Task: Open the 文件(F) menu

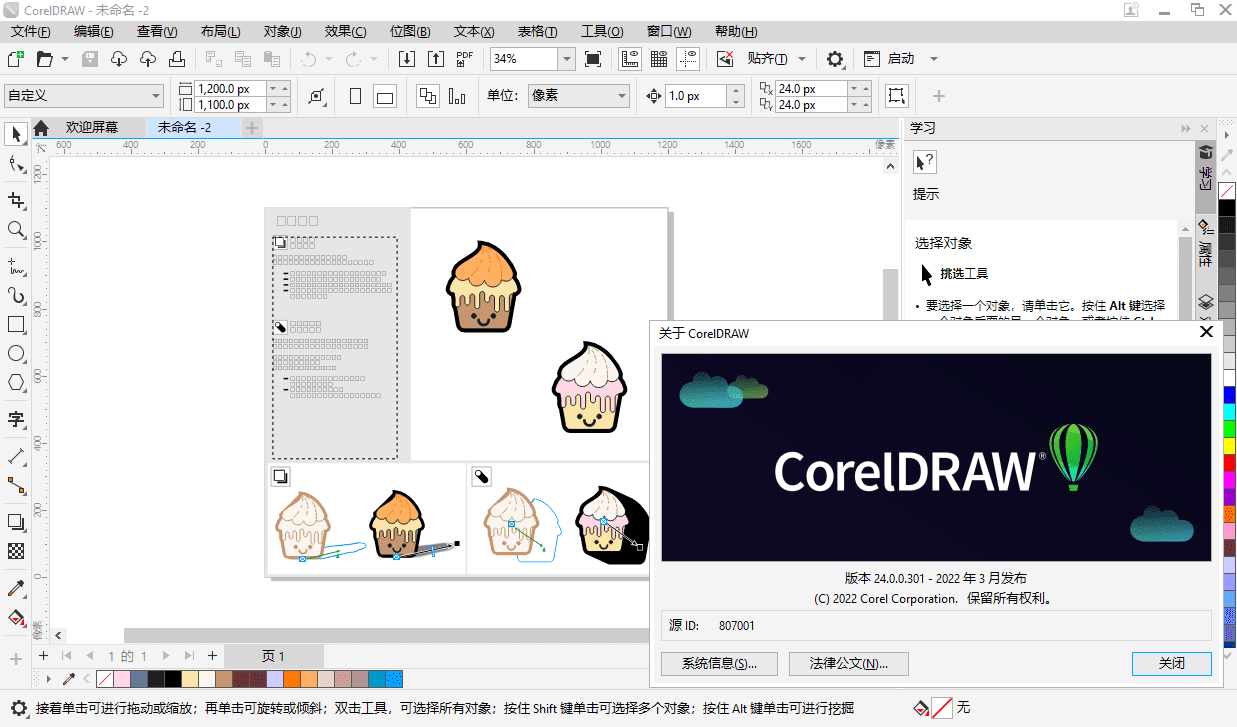Action: tap(31, 32)
